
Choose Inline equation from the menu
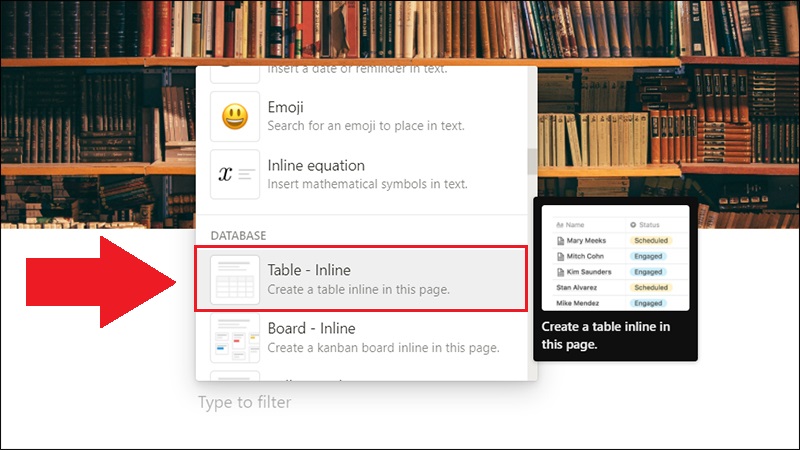[362, 174]
